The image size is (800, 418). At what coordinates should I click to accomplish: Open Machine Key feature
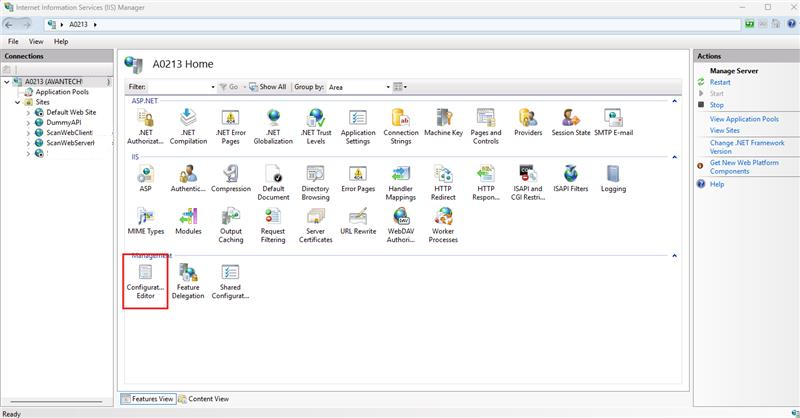[443, 123]
